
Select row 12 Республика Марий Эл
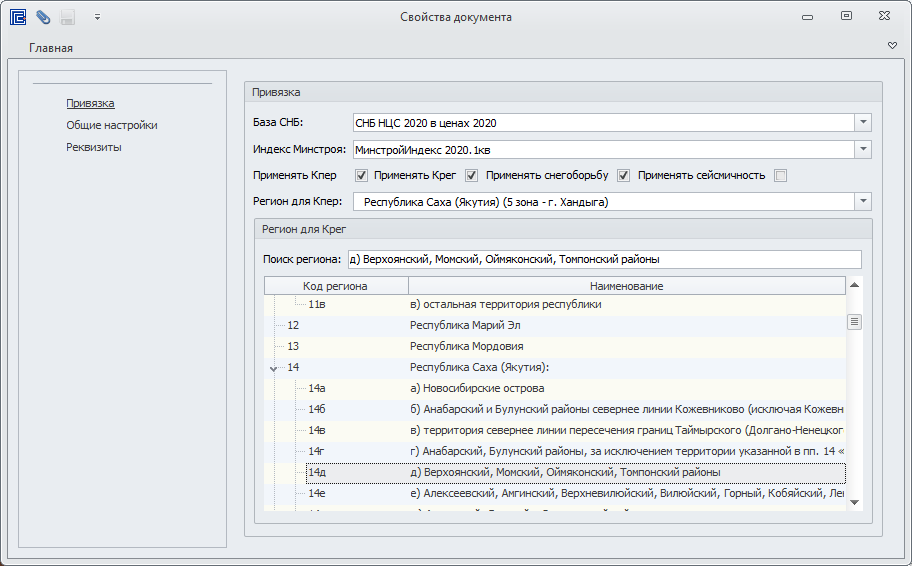pos(555,325)
